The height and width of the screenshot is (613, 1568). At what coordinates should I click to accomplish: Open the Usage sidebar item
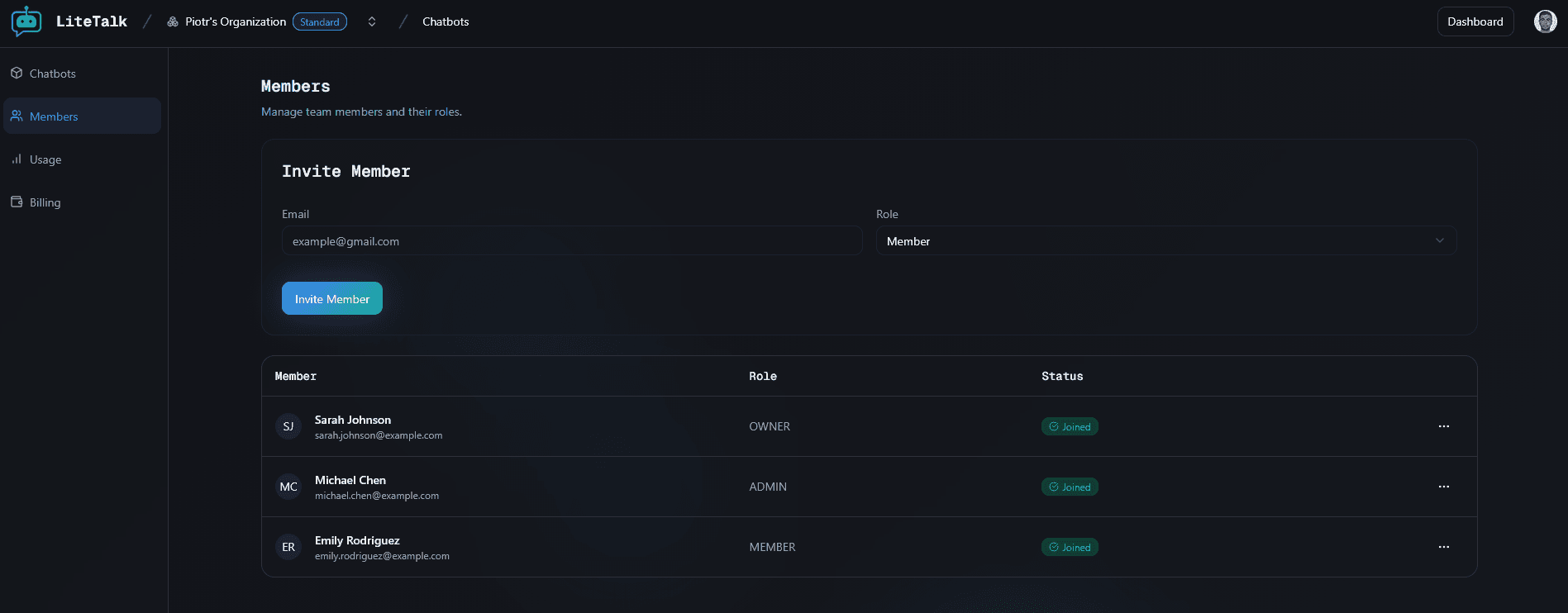[x=45, y=159]
